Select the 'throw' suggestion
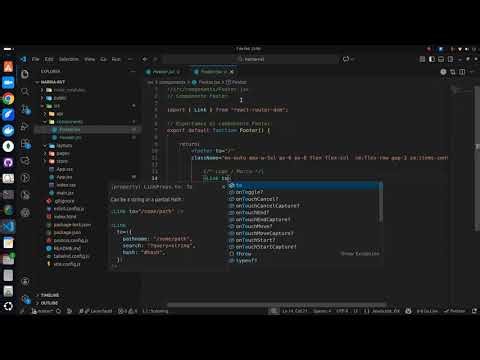The width and height of the screenshot is (480, 360). pyautogui.click(x=304, y=254)
